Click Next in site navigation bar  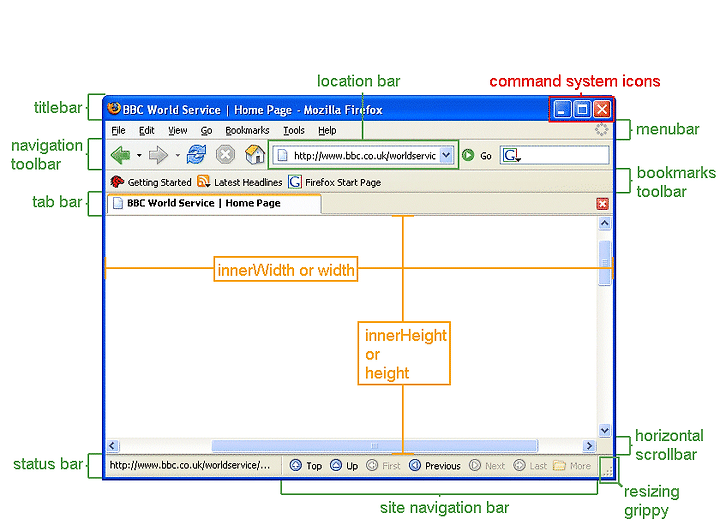(x=487, y=466)
